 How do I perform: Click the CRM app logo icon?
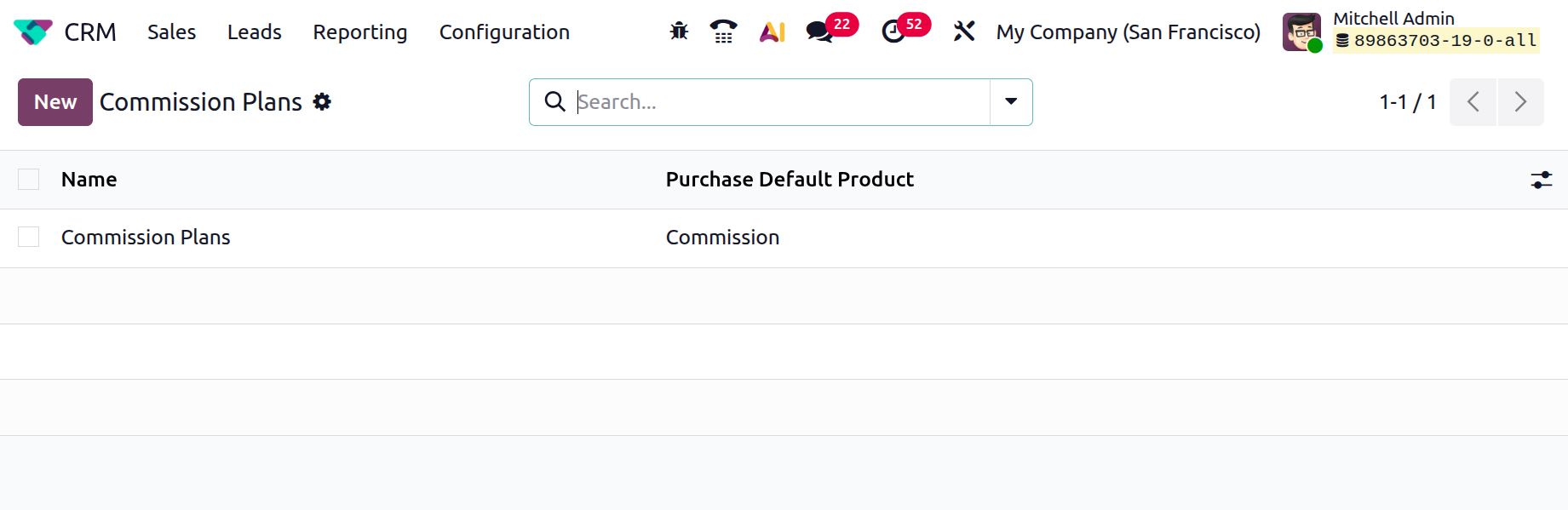pos(33,32)
